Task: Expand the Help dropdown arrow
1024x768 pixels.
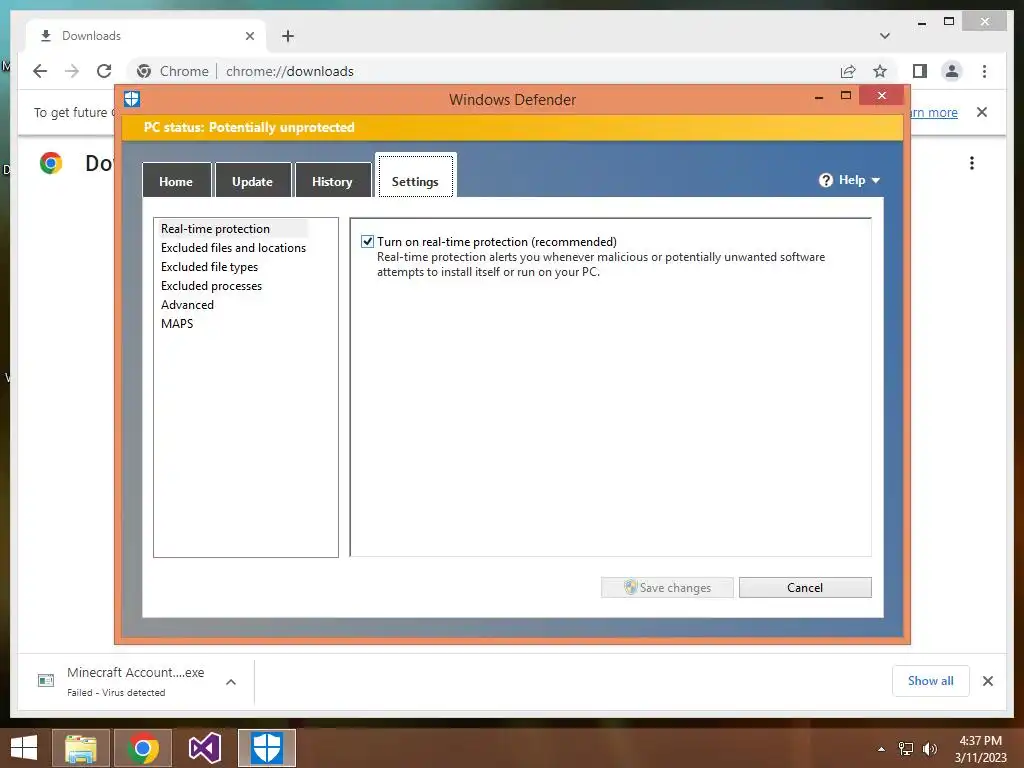Action: click(x=876, y=180)
